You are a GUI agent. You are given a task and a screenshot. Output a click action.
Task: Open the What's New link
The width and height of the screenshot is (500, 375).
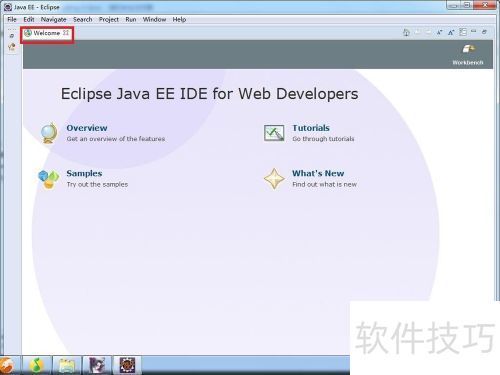(318, 173)
